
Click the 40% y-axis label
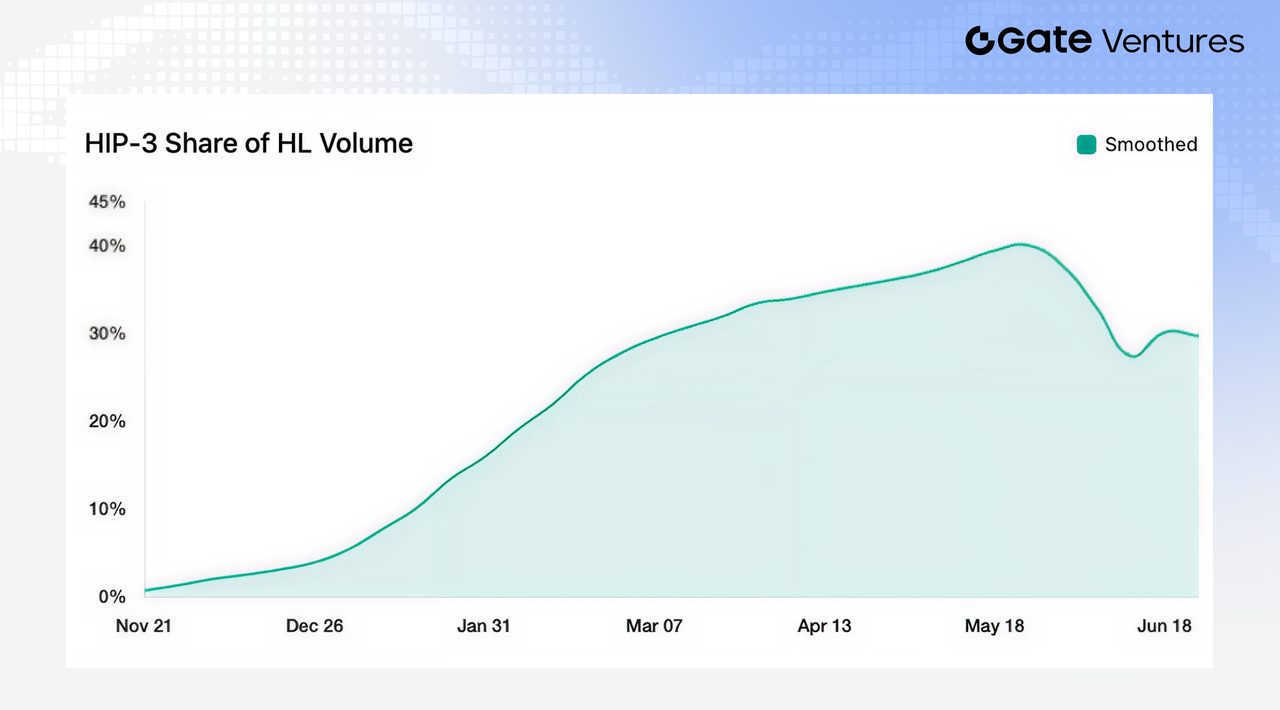pos(107,246)
